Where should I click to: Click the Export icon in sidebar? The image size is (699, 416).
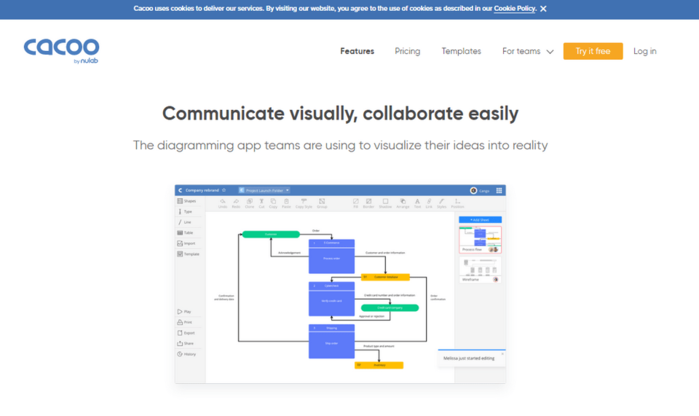coord(180,333)
